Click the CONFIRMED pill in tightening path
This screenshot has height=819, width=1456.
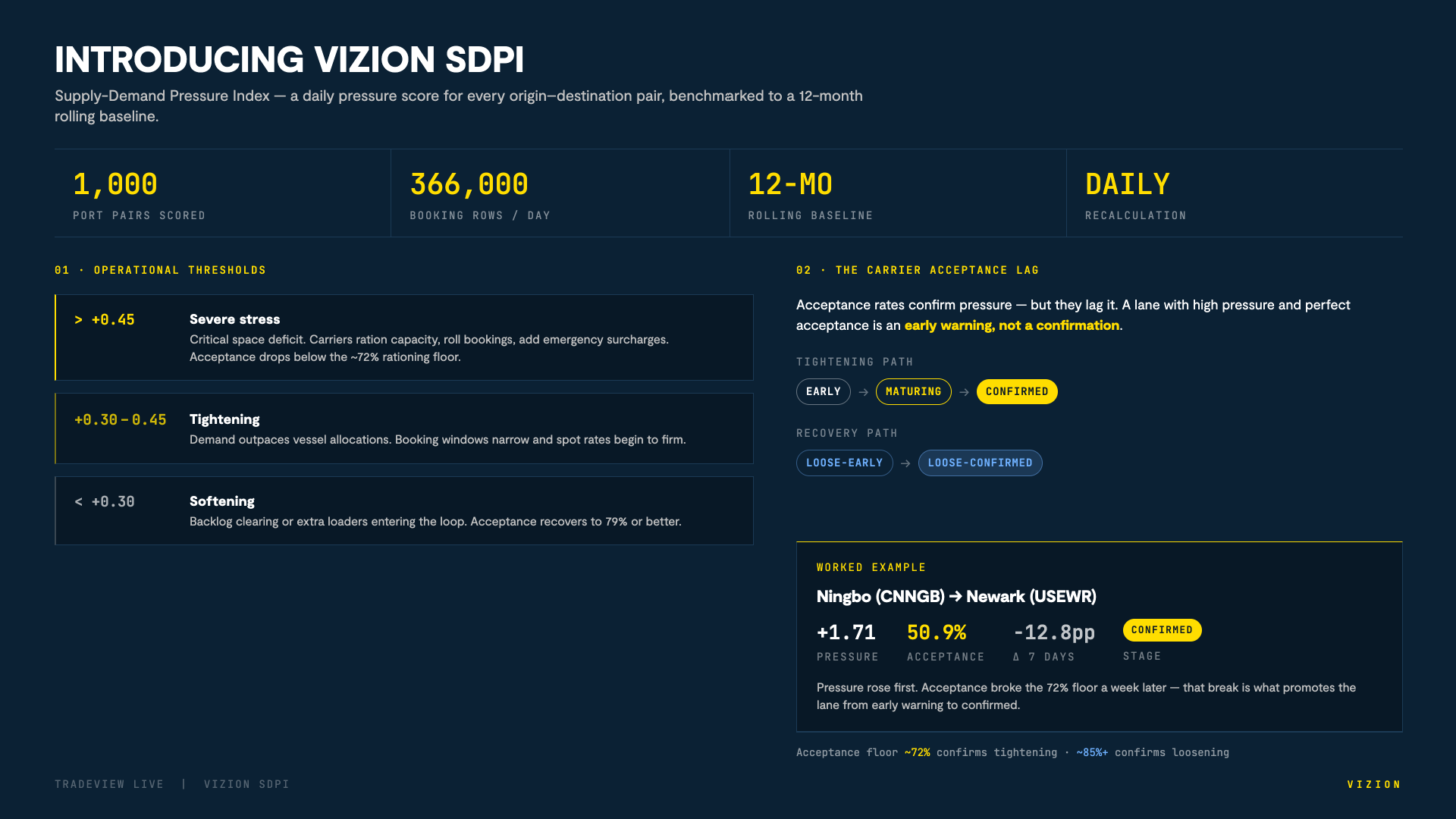[1017, 391]
